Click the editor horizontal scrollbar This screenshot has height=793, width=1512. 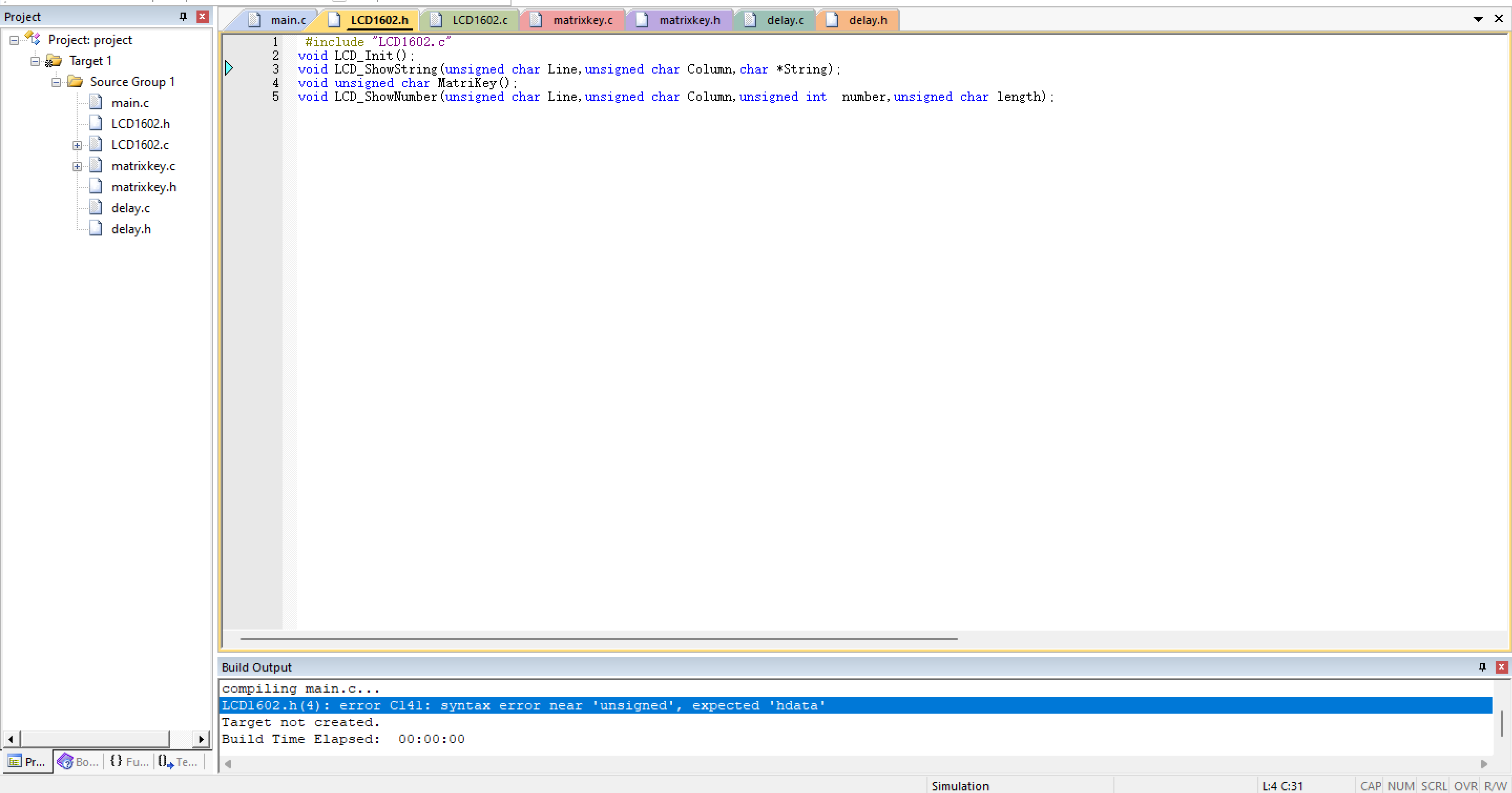(599, 638)
